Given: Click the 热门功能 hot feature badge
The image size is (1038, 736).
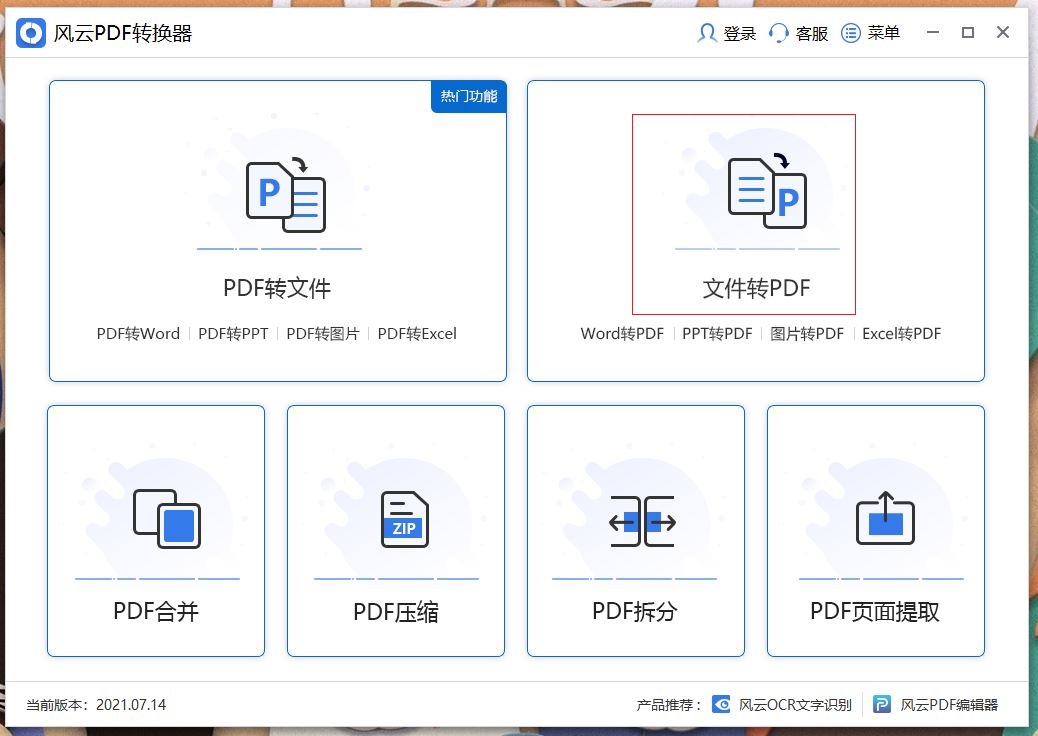Looking at the screenshot, I should click(468, 97).
